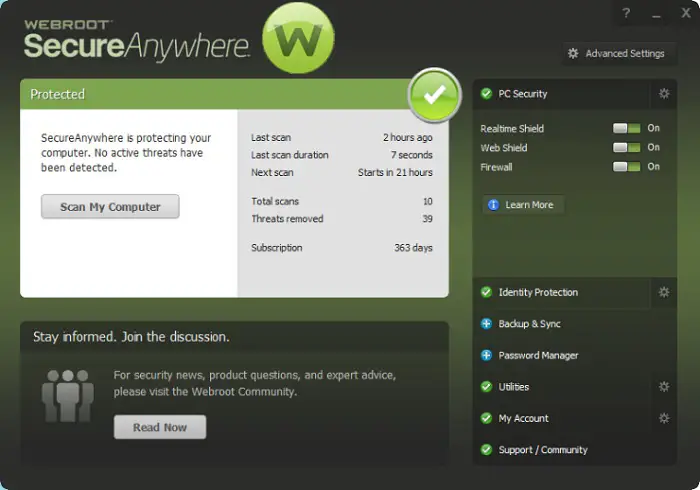Toggle the Web Shield switch
The height and width of the screenshot is (490, 700).
point(626,148)
